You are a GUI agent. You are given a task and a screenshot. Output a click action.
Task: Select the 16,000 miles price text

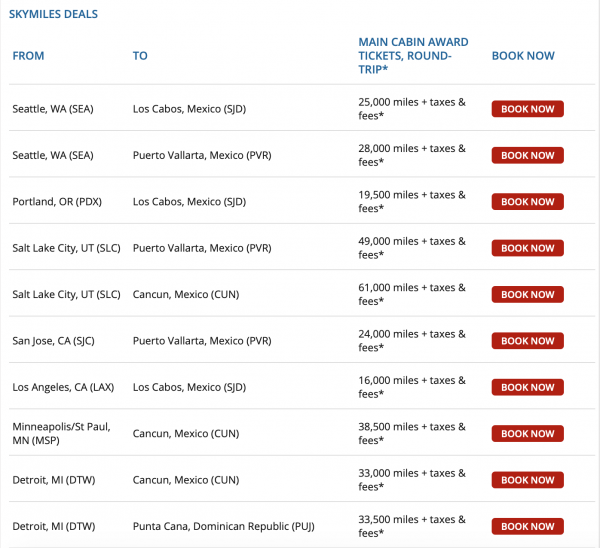[x=412, y=387]
